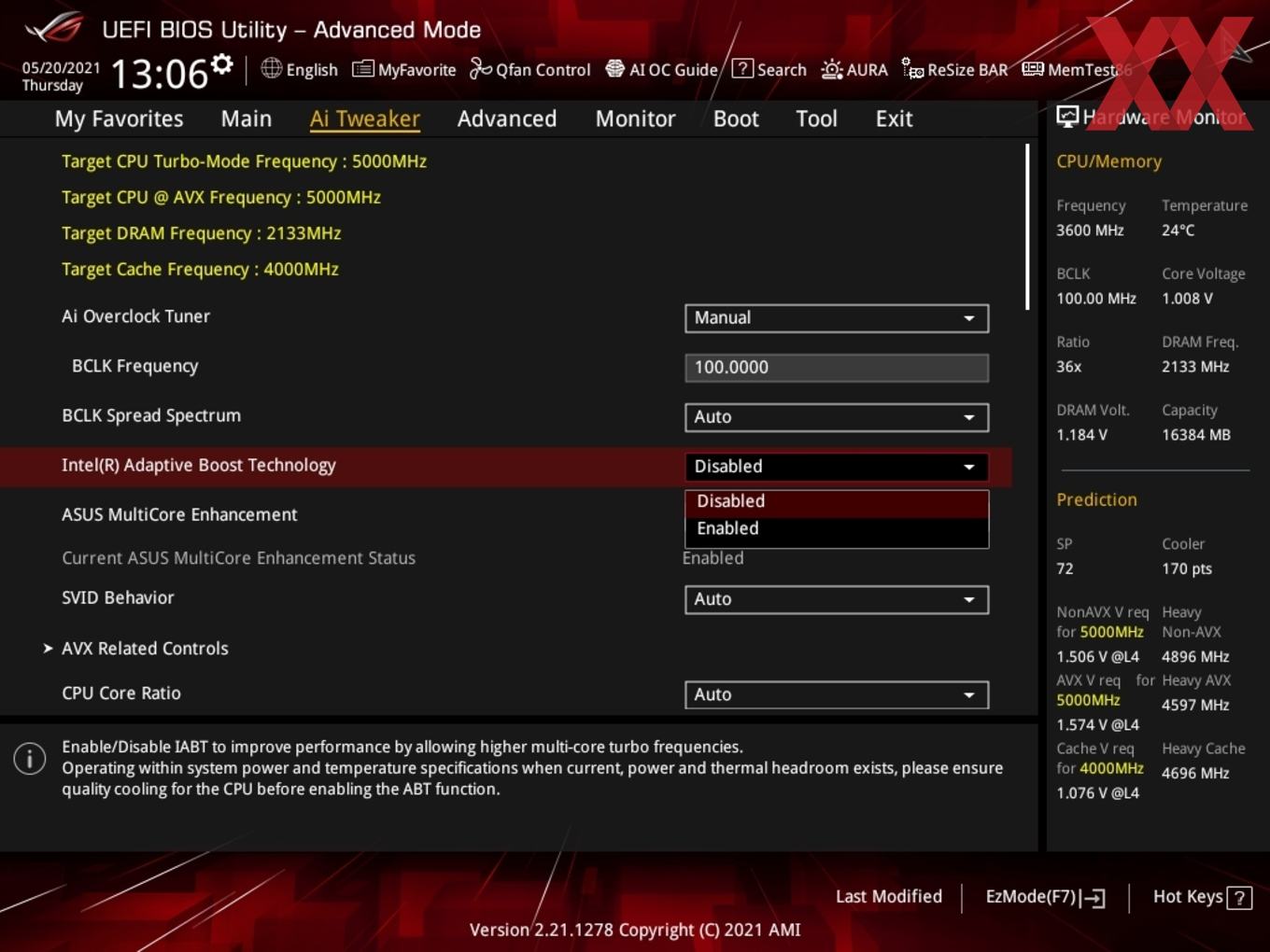
Task: Go to the Advanced tab
Action: pyautogui.click(x=507, y=119)
